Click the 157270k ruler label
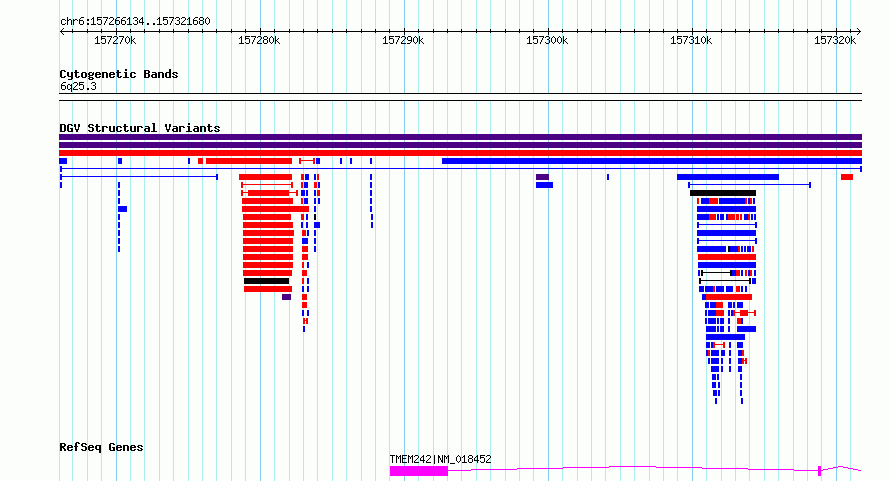This screenshot has height=481, width=890. (x=115, y=40)
